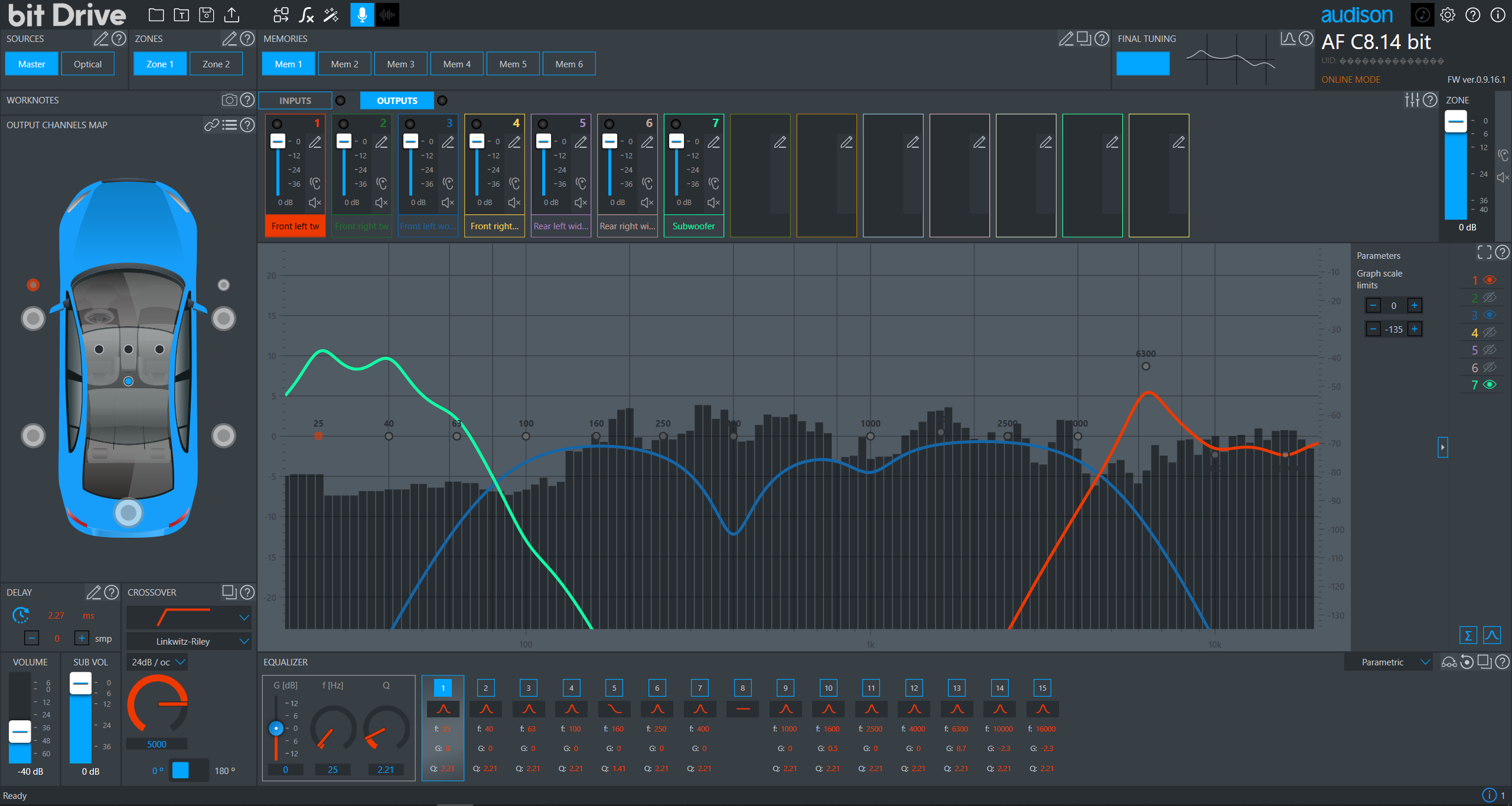The image size is (1512, 806).
Task: Select the Optical source
Action: (87, 64)
